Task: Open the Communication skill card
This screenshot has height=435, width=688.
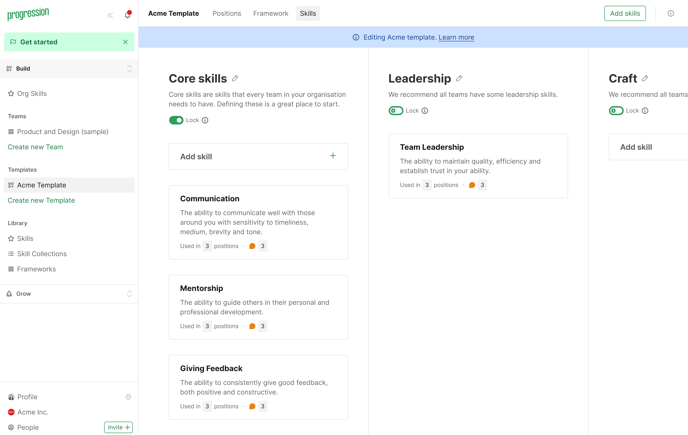Action: point(258,221)
